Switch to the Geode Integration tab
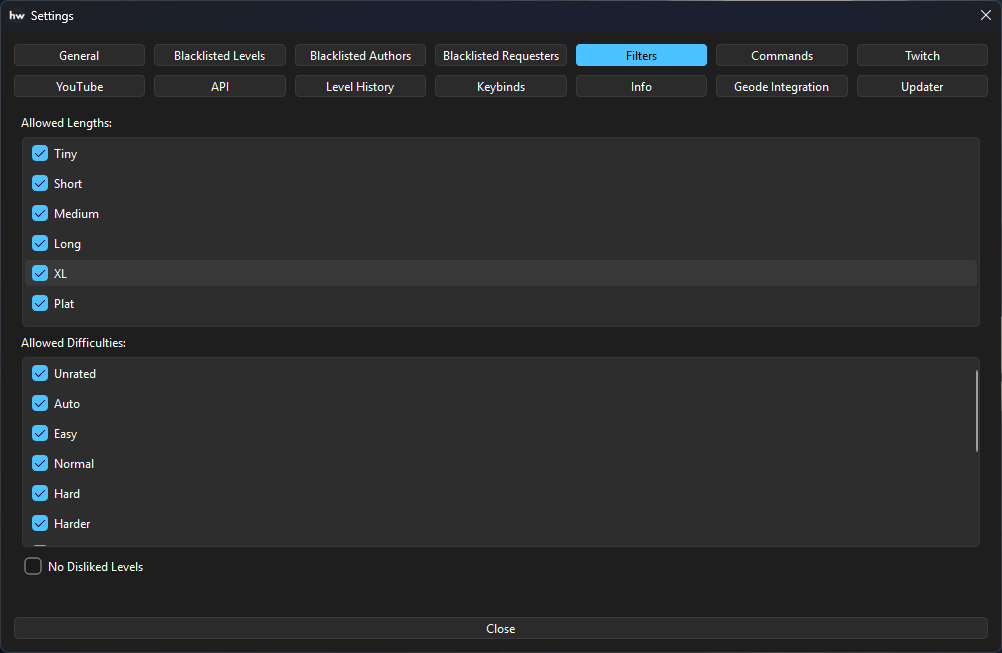The height and width of the screenshot is (653, 1002). coord(782,86)
